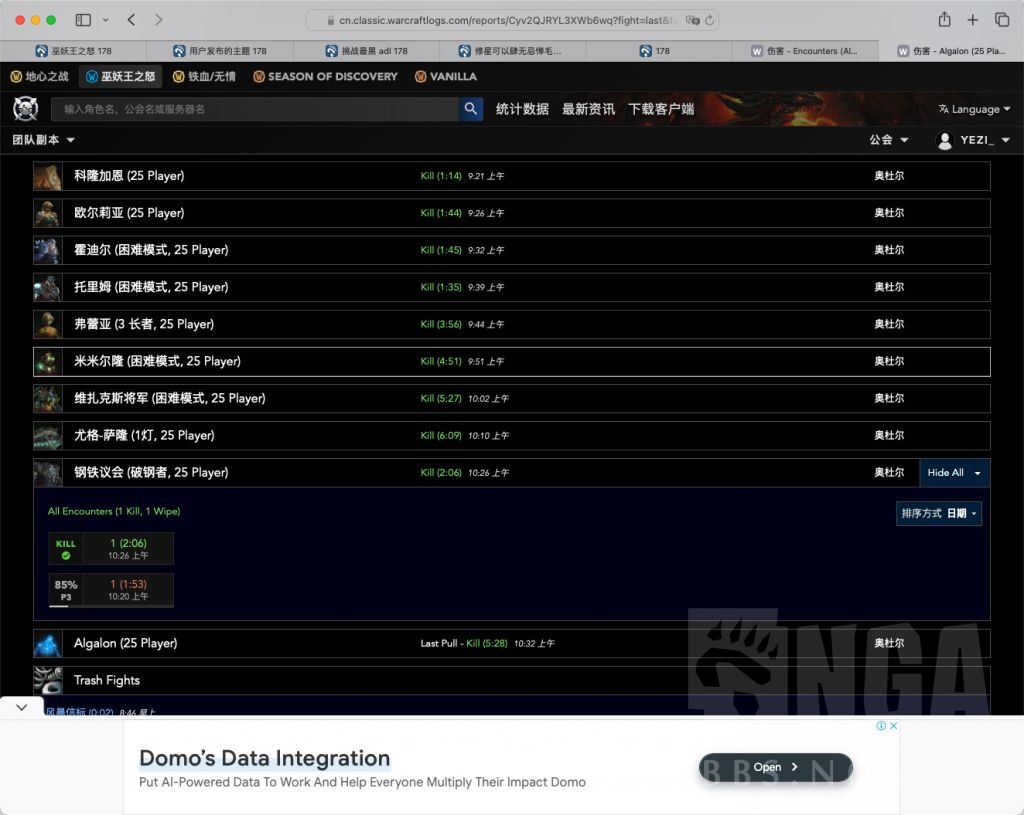Screen dimensions: 1024x815
Task: Open the 下载客户端 link
Action: click(x=661, y=109)
